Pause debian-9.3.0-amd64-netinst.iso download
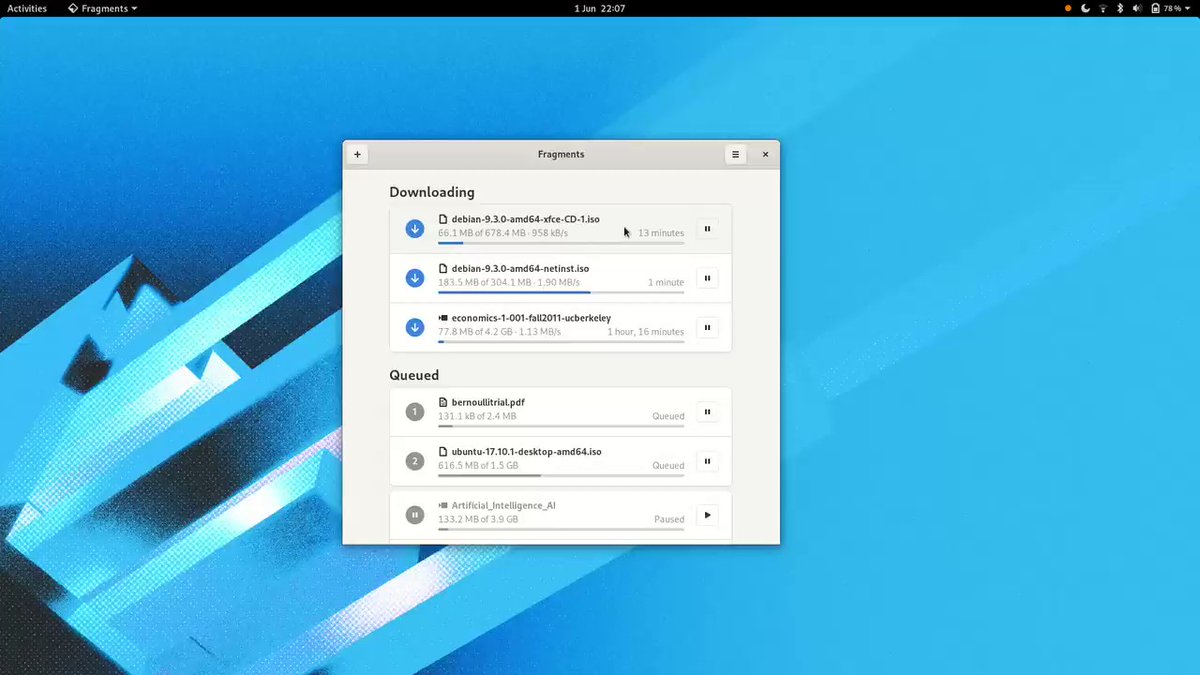The width and height of the screenshot is (1200, 675). tap(707, 278)
